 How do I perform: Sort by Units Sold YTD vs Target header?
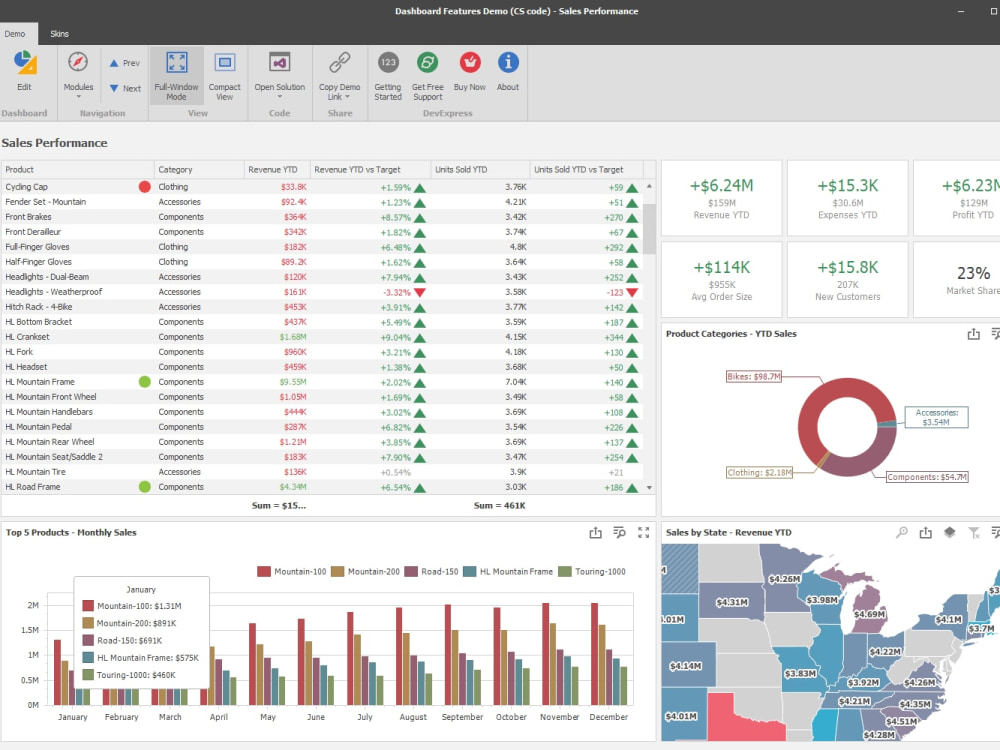[586, 170]
